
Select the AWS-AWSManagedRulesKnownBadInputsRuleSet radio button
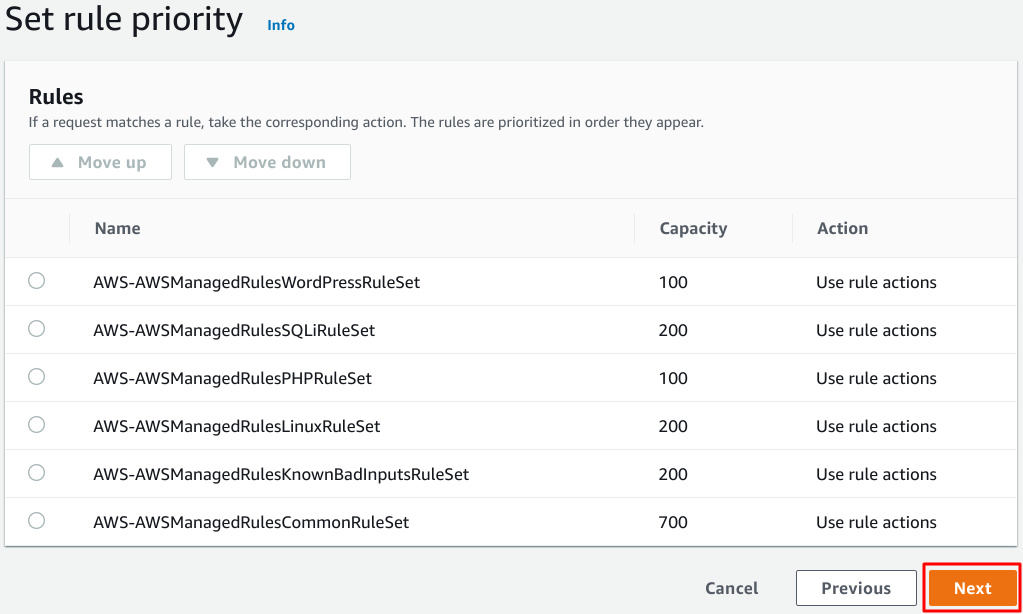(37, 472)
